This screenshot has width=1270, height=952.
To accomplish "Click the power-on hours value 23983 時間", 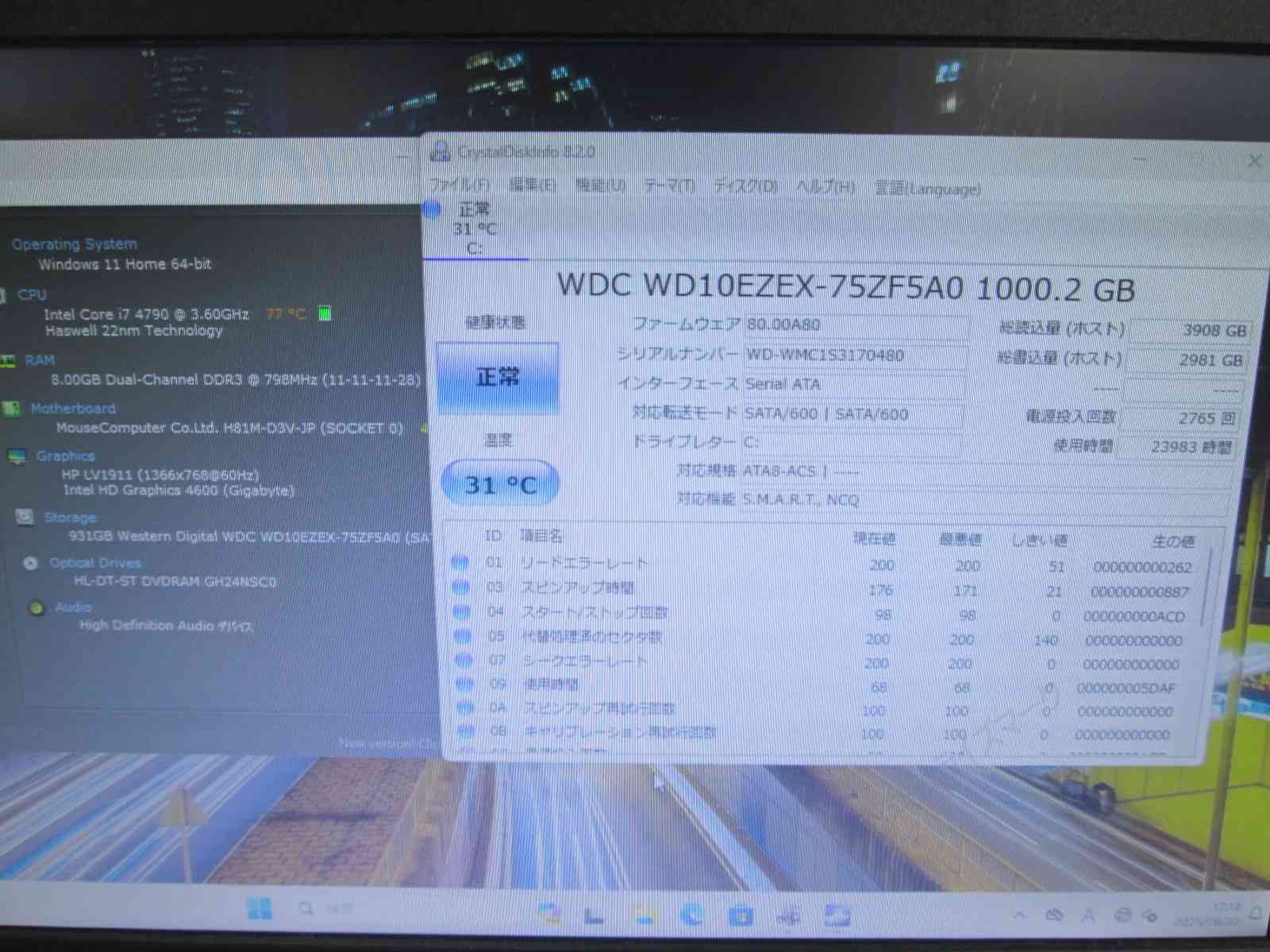I will pyautogui.click(x=1176, y=447).
